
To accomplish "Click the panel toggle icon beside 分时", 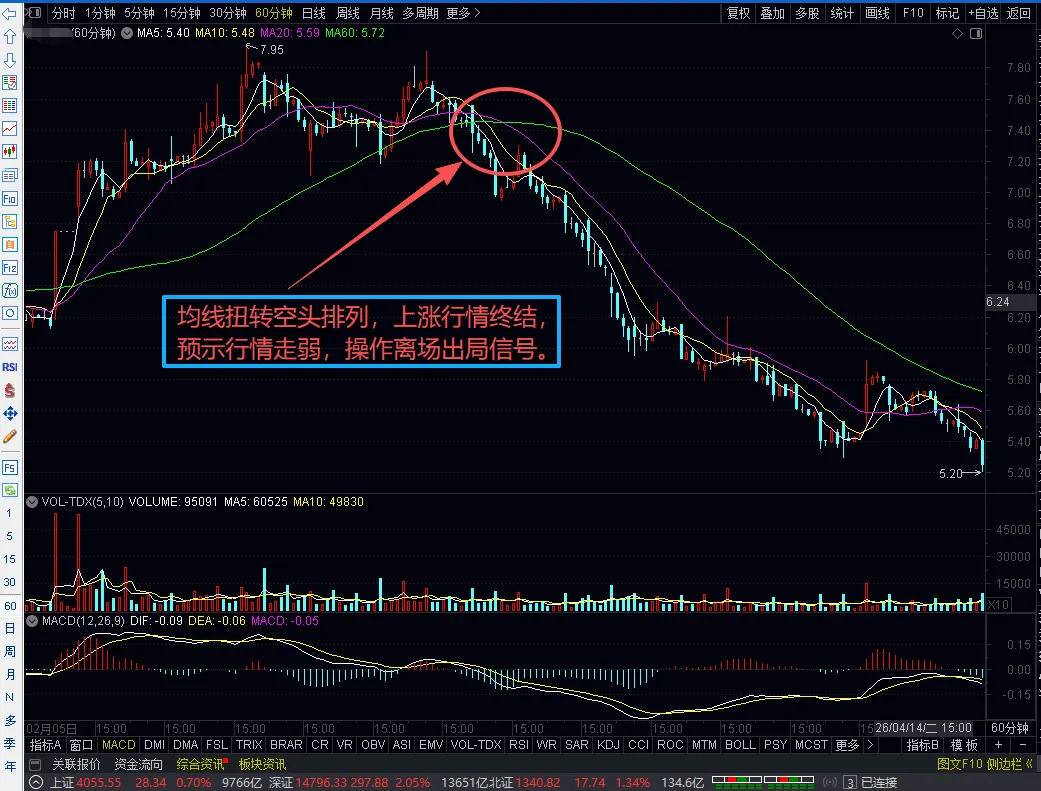I will point(35,13).
